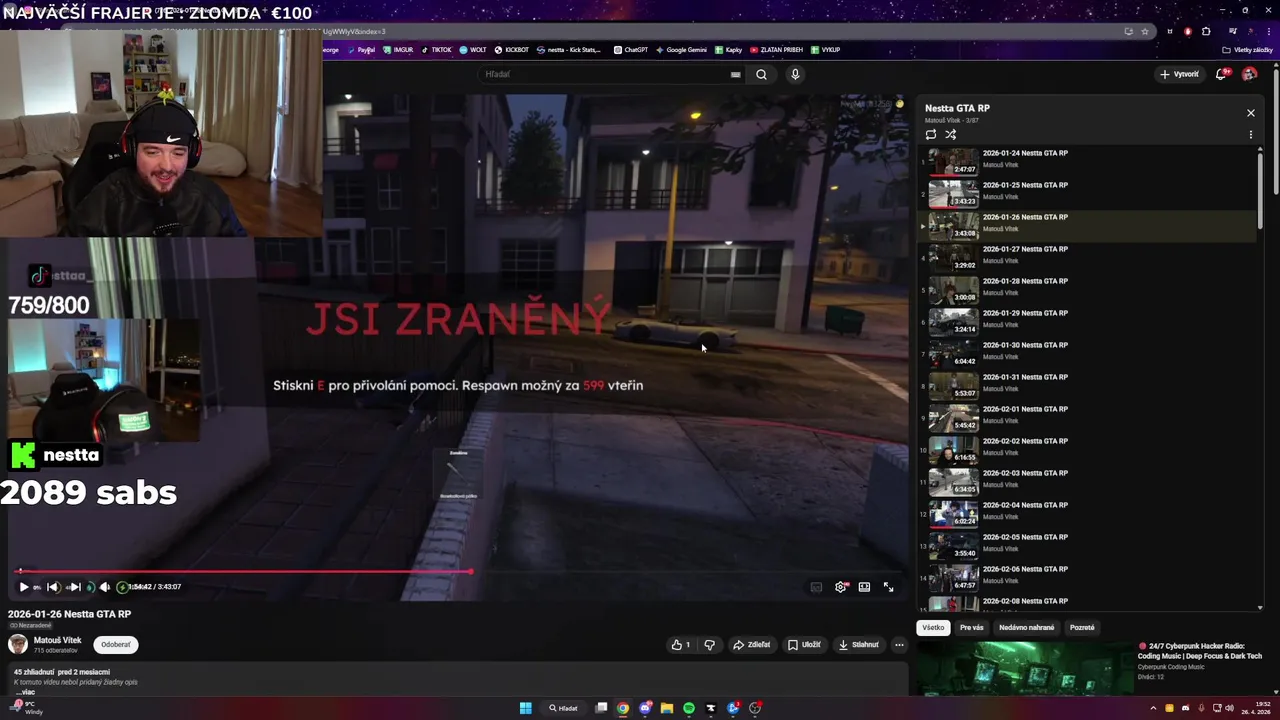This screenshot has height=720, width=1280.
Task: Open the ZLATAN PRIBEH bookmark
Action: pos(777,50)
